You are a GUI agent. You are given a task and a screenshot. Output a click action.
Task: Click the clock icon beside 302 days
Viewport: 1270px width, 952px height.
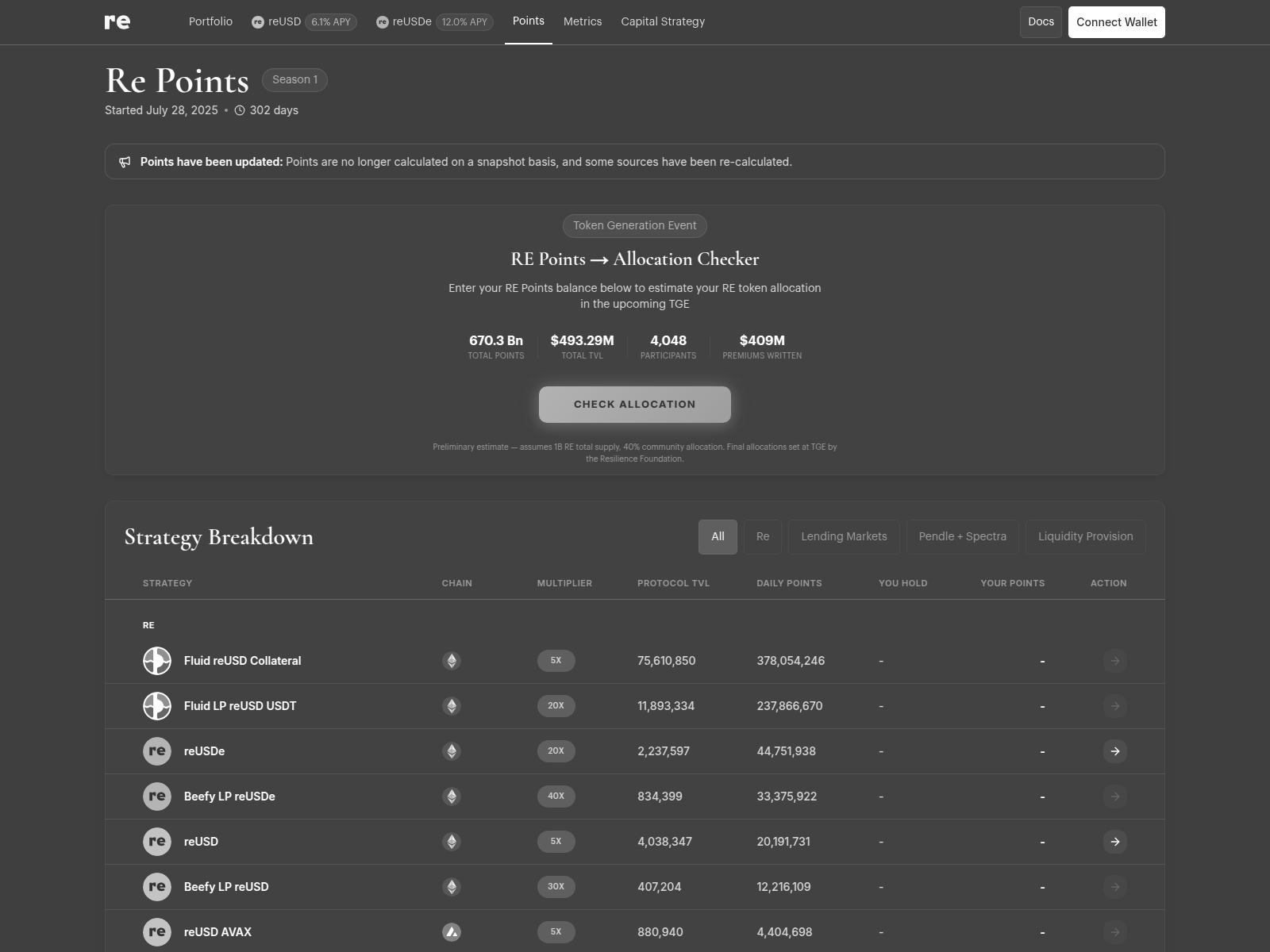(240, 110)
